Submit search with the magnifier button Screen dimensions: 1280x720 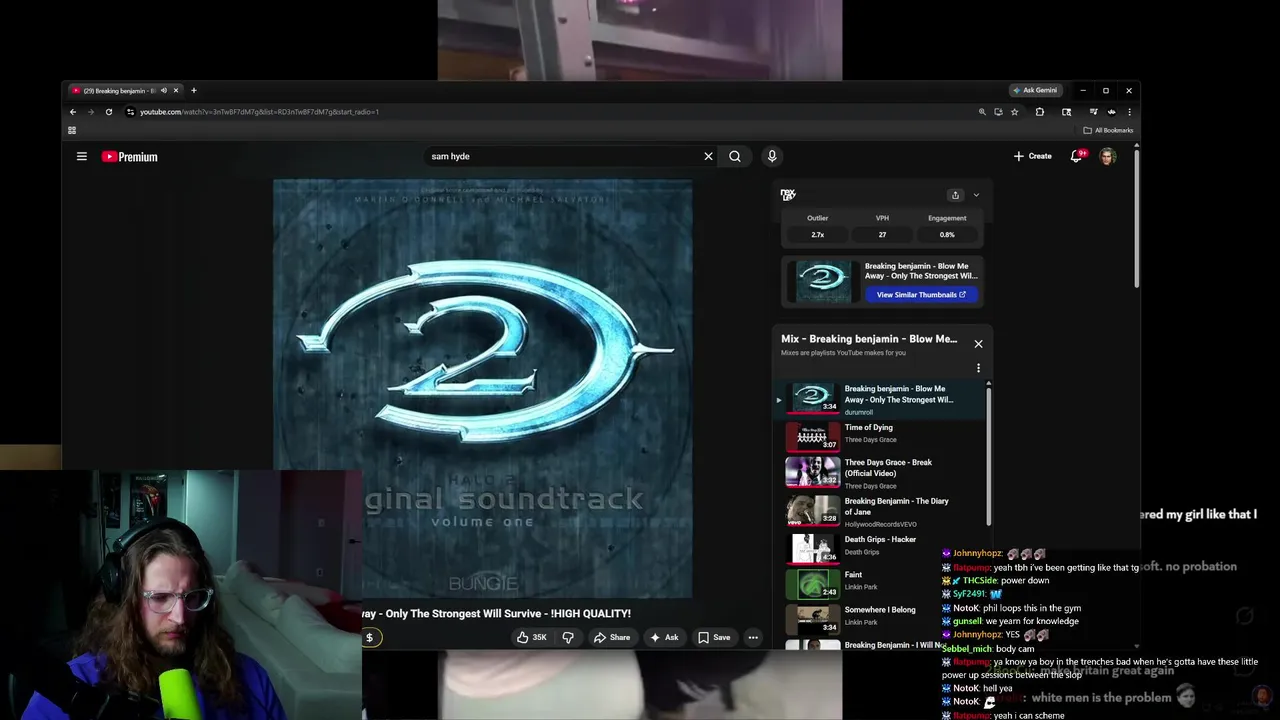click(735, 156)
